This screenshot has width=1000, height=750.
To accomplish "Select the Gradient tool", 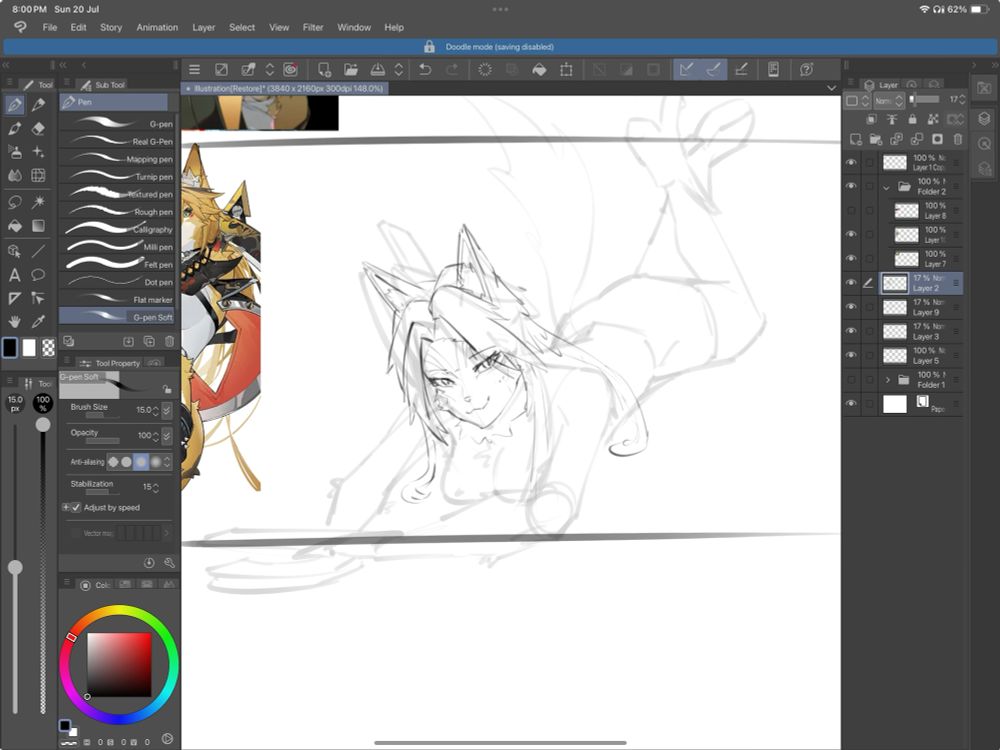I will tap(38, 226).
